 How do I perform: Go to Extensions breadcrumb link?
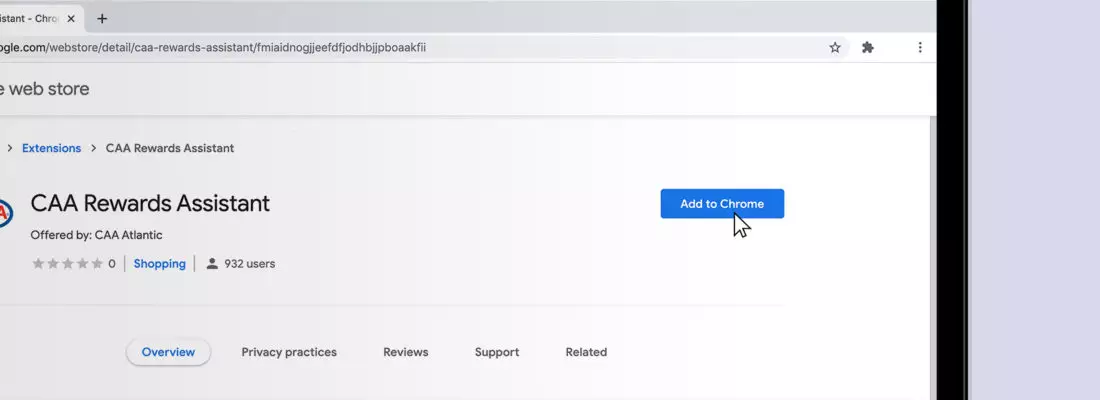(x=51, y=148)
